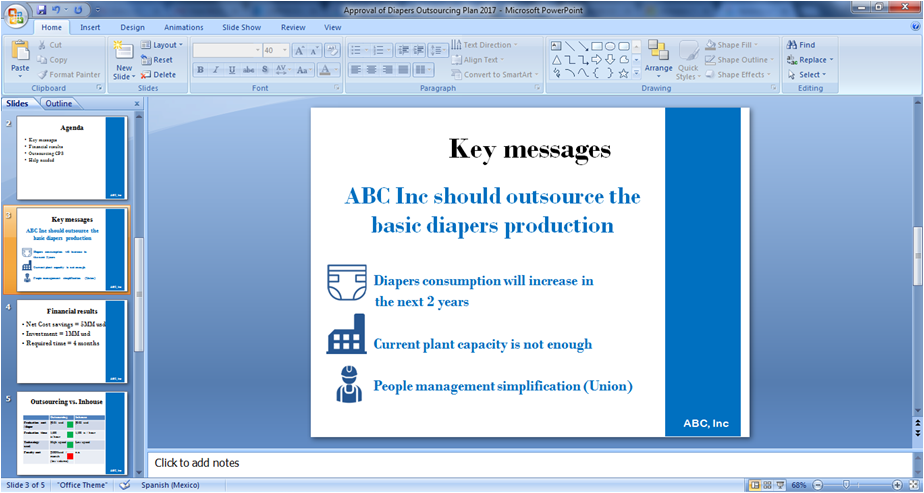This screenshot has height=493, width=924.
Task: Select the Financial results slide thumbnail
Action: point(71,342)
